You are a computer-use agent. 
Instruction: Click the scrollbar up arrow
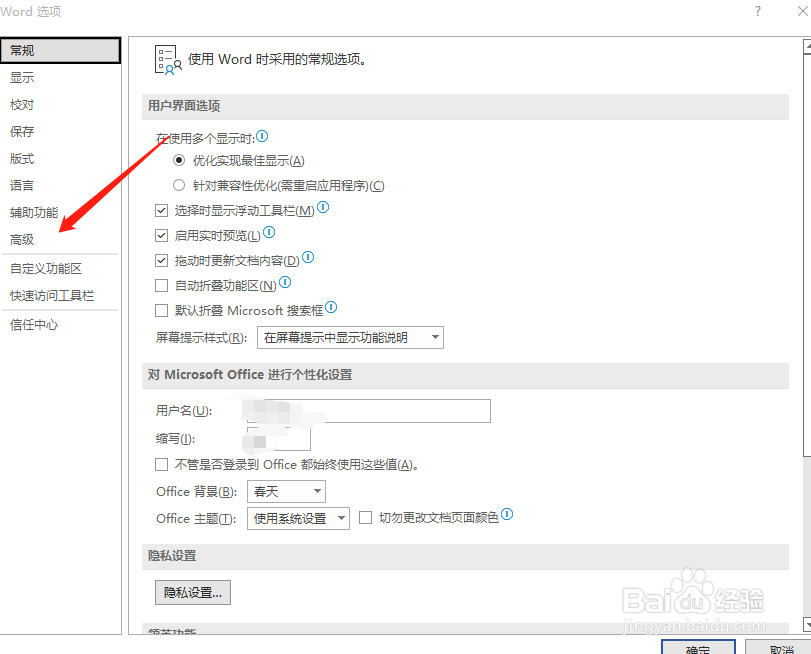(807, 46)
